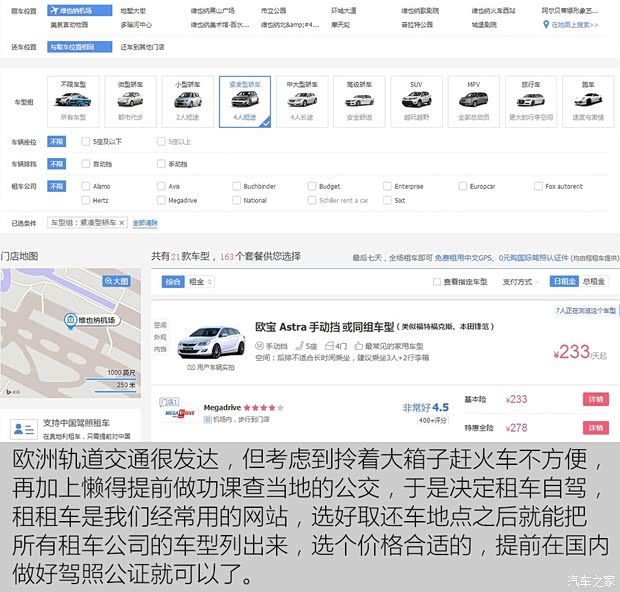This screenshot has width=620, height=592.
Task: Open 详情 for 基本险 ¥233
Action: pos(596,399)
